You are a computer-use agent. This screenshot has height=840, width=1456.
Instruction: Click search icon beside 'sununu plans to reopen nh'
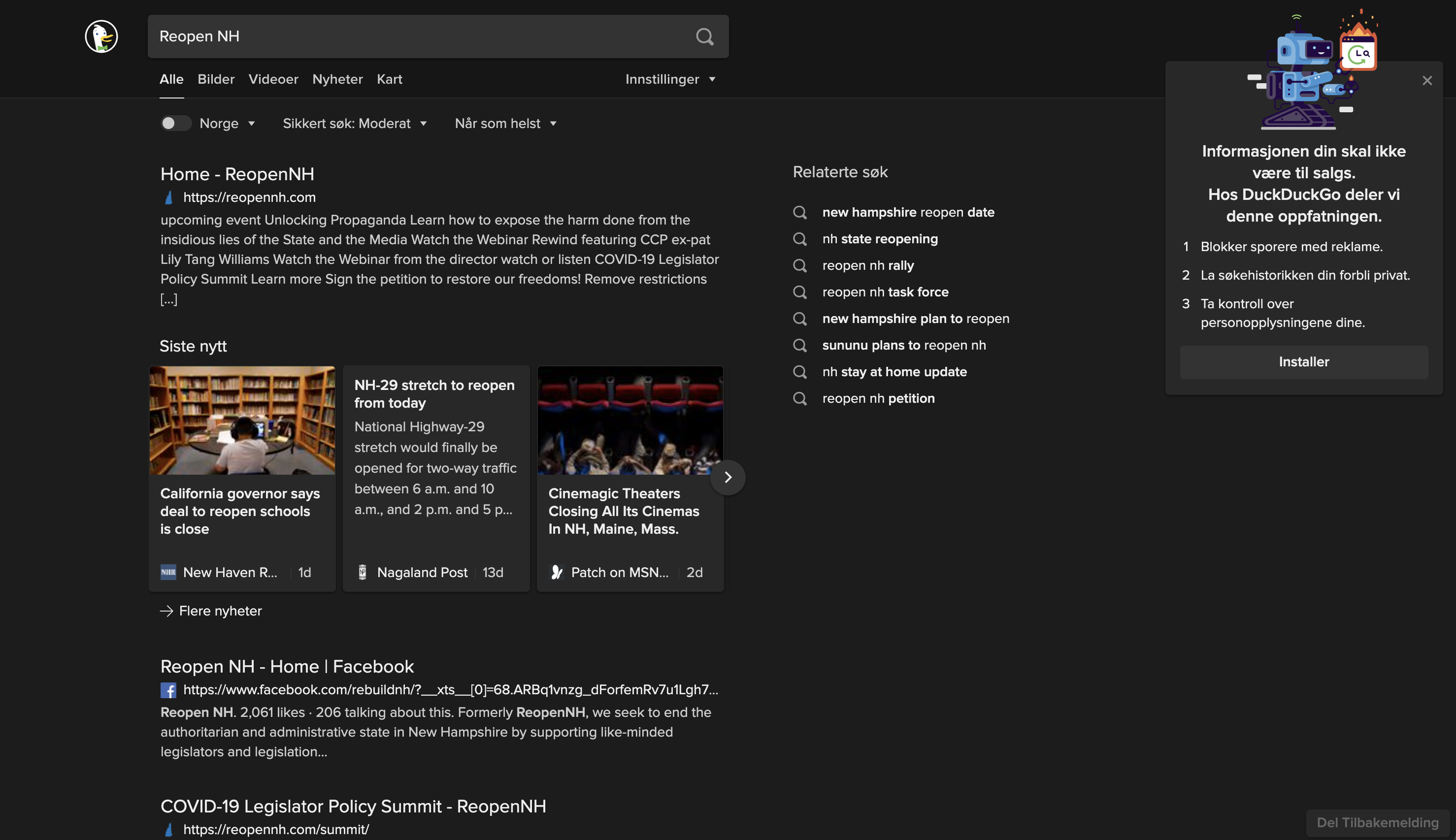coord(800,345)
